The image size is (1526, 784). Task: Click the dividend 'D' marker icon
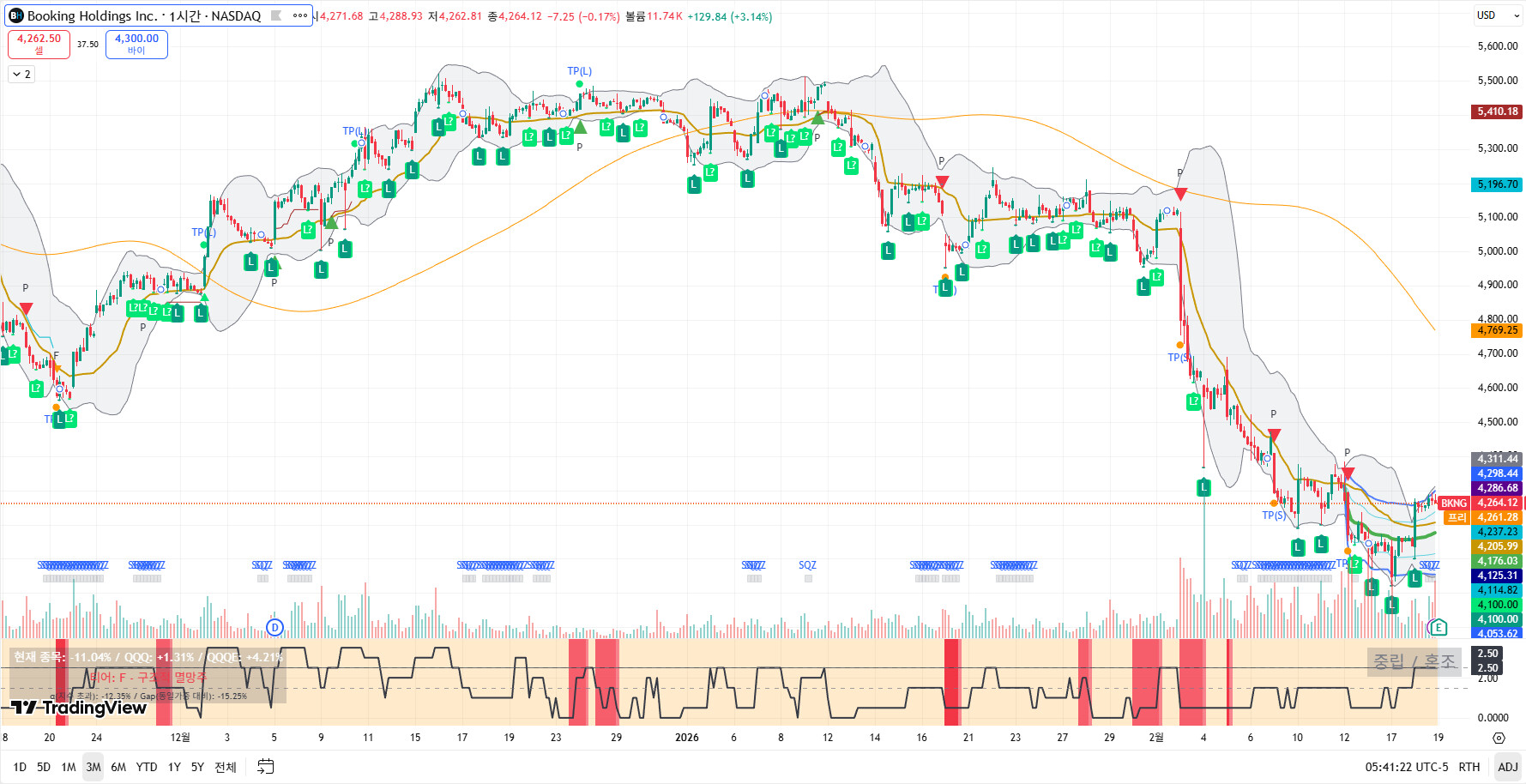pyautogui.click(x=274, y=627)
